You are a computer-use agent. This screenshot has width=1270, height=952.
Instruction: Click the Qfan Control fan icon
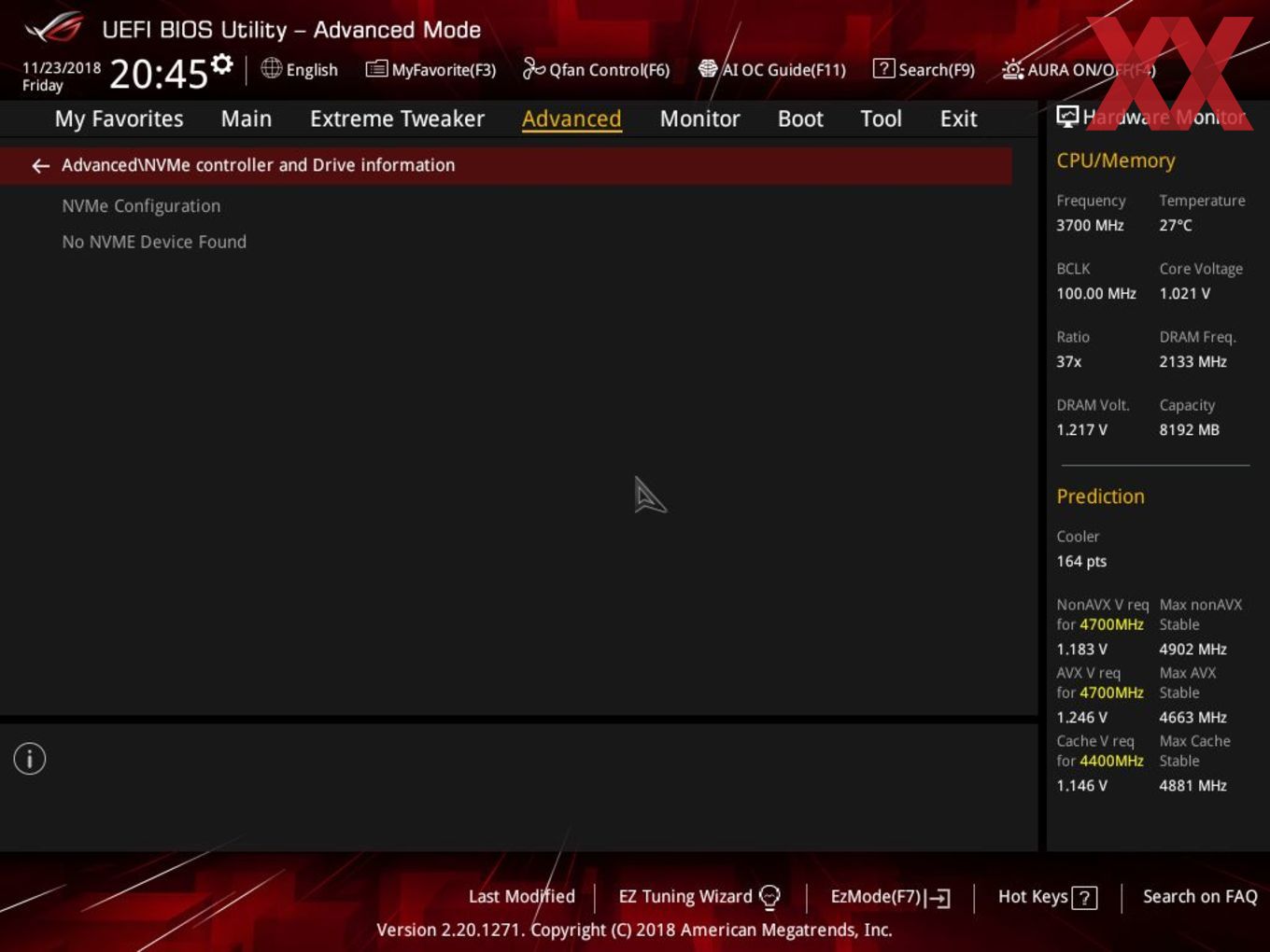point(533,68)
